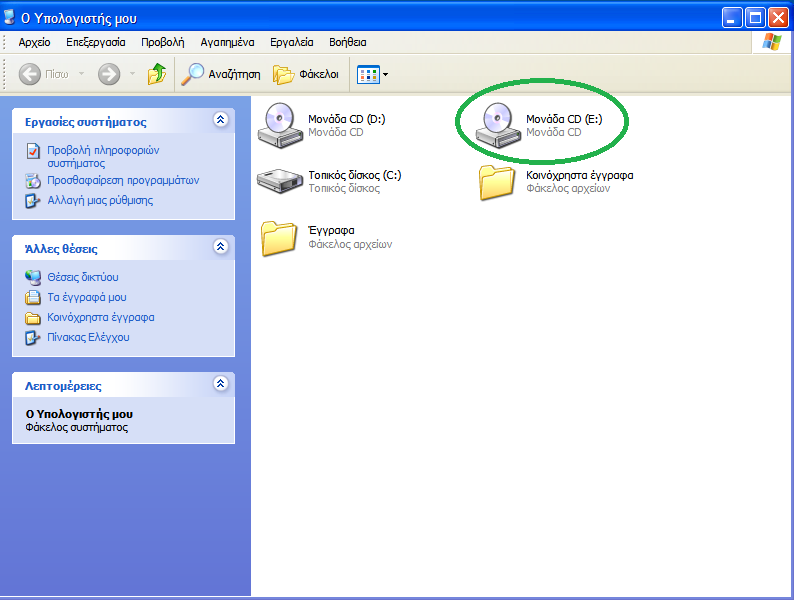Viewport: 794px width, 600px height.
Task: Open Τα έγγραφά μου link
Action: pos(87,297)
